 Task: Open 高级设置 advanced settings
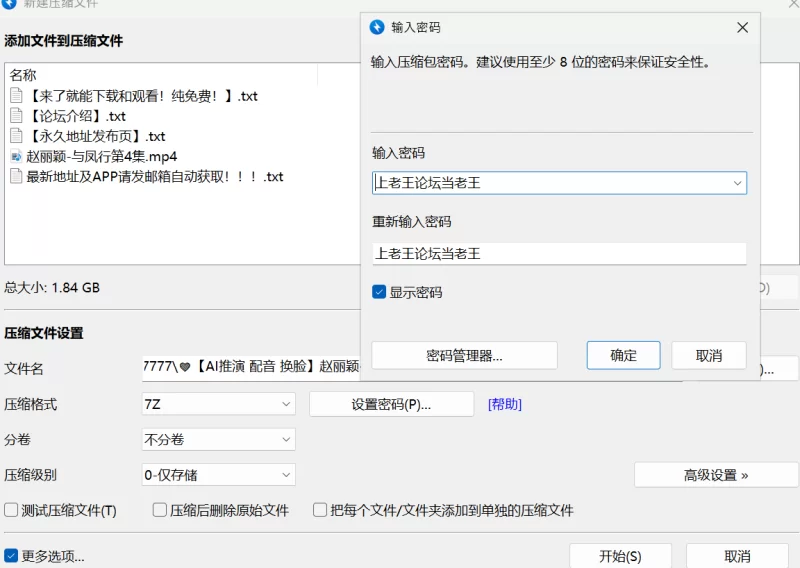click(715, 475)
